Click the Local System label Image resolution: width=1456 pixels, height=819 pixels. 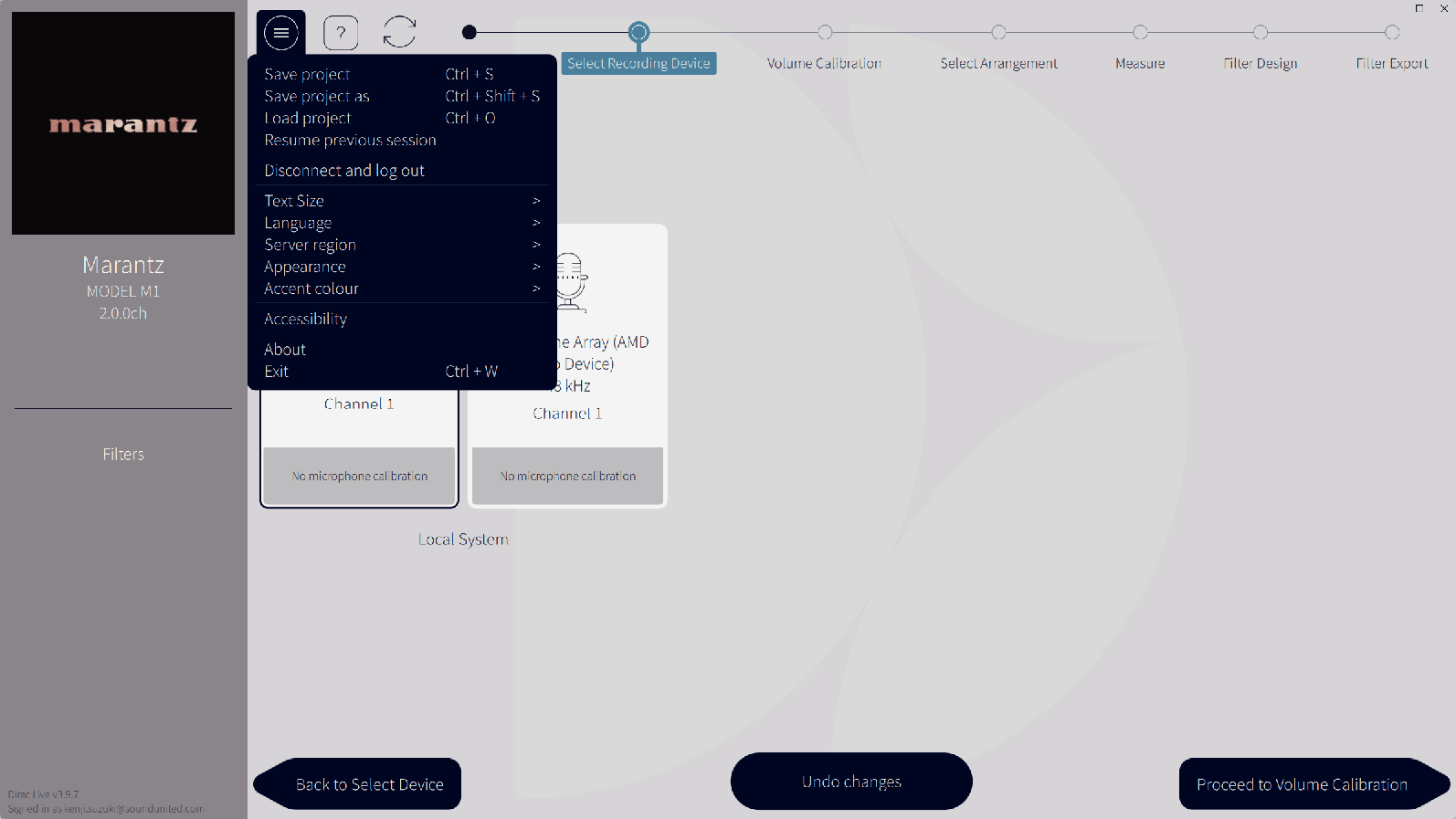(x=463, y=540)
